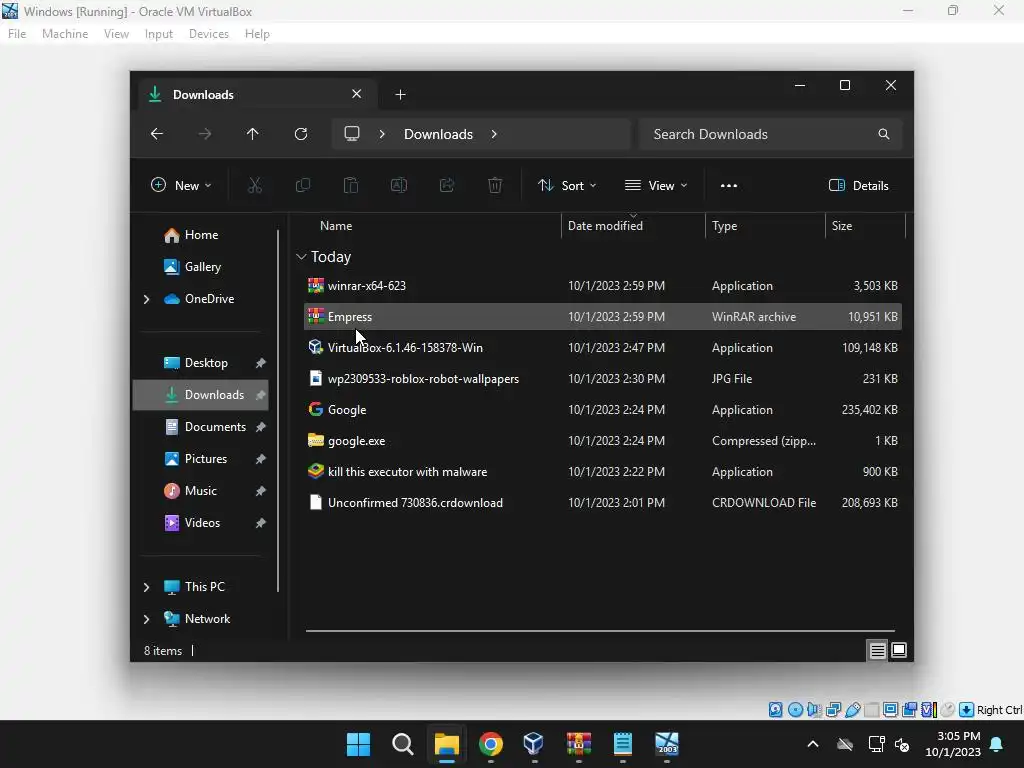Collapse the Today group
The height and width of the screenshot is (768, 1024).
(x=301, y=257)
